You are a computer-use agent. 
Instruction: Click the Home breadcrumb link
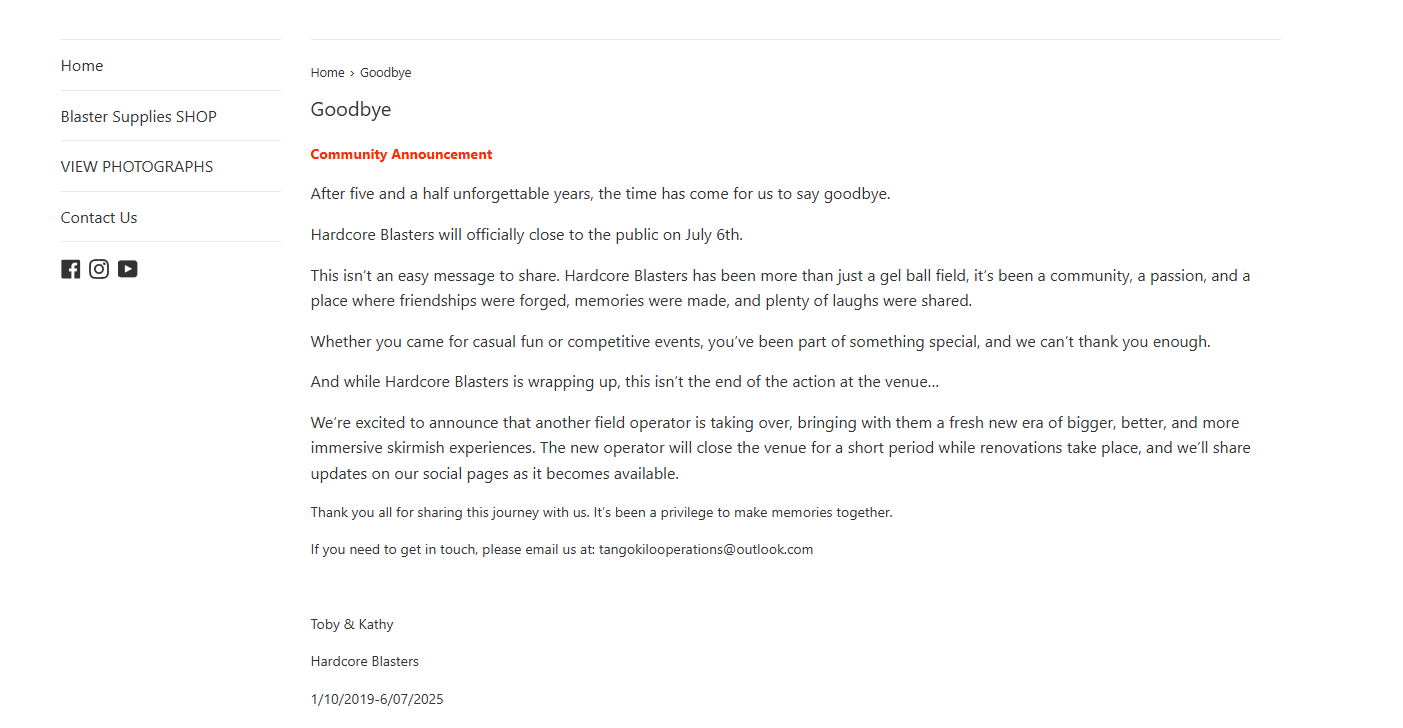[x=327, y=73]
